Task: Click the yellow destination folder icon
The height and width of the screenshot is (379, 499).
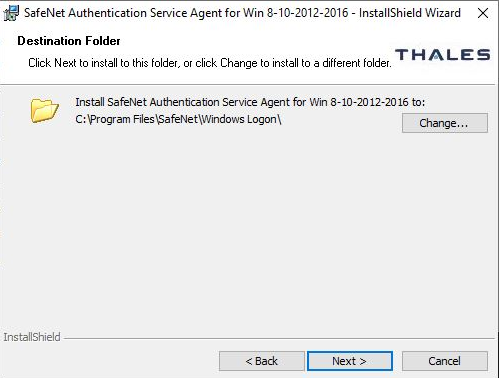Action: (45, 110)
